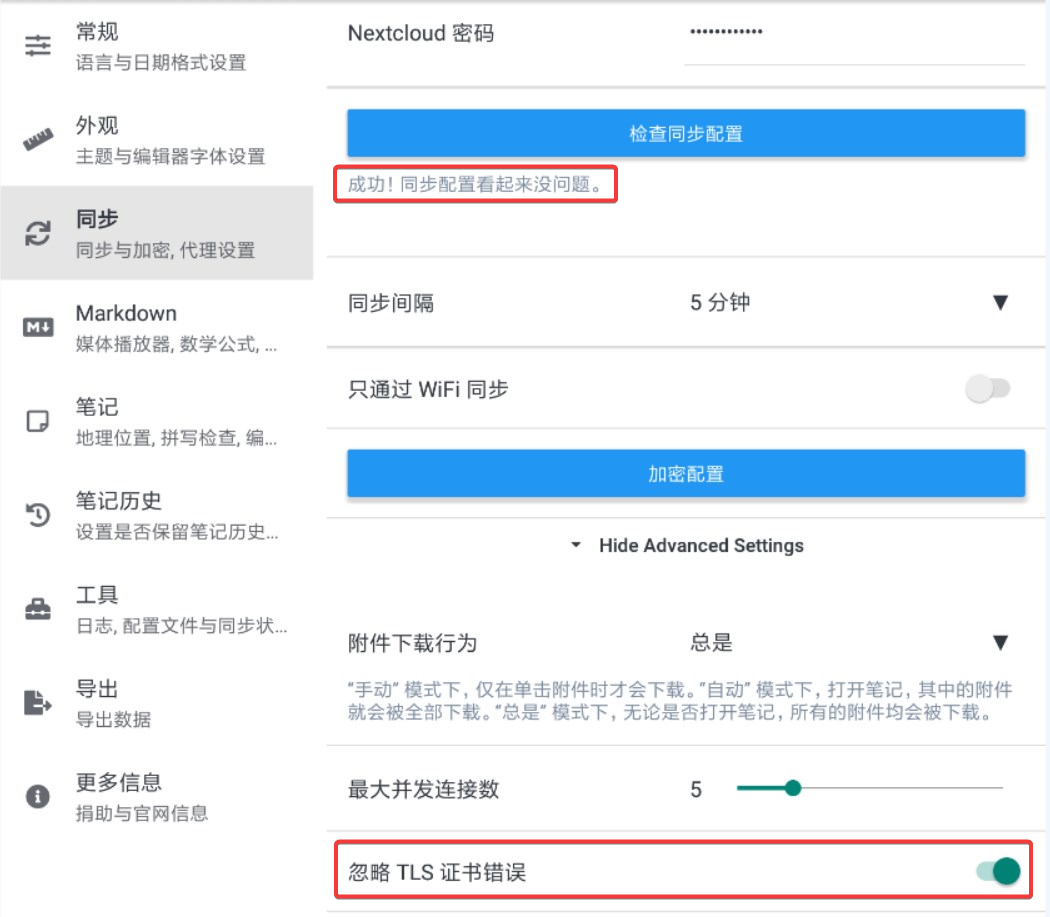Toggle the 只通过 WiFi 同步 switch
Viewport: 1050px width, 917px height.
pyautogui.click(x=988, y=389)
